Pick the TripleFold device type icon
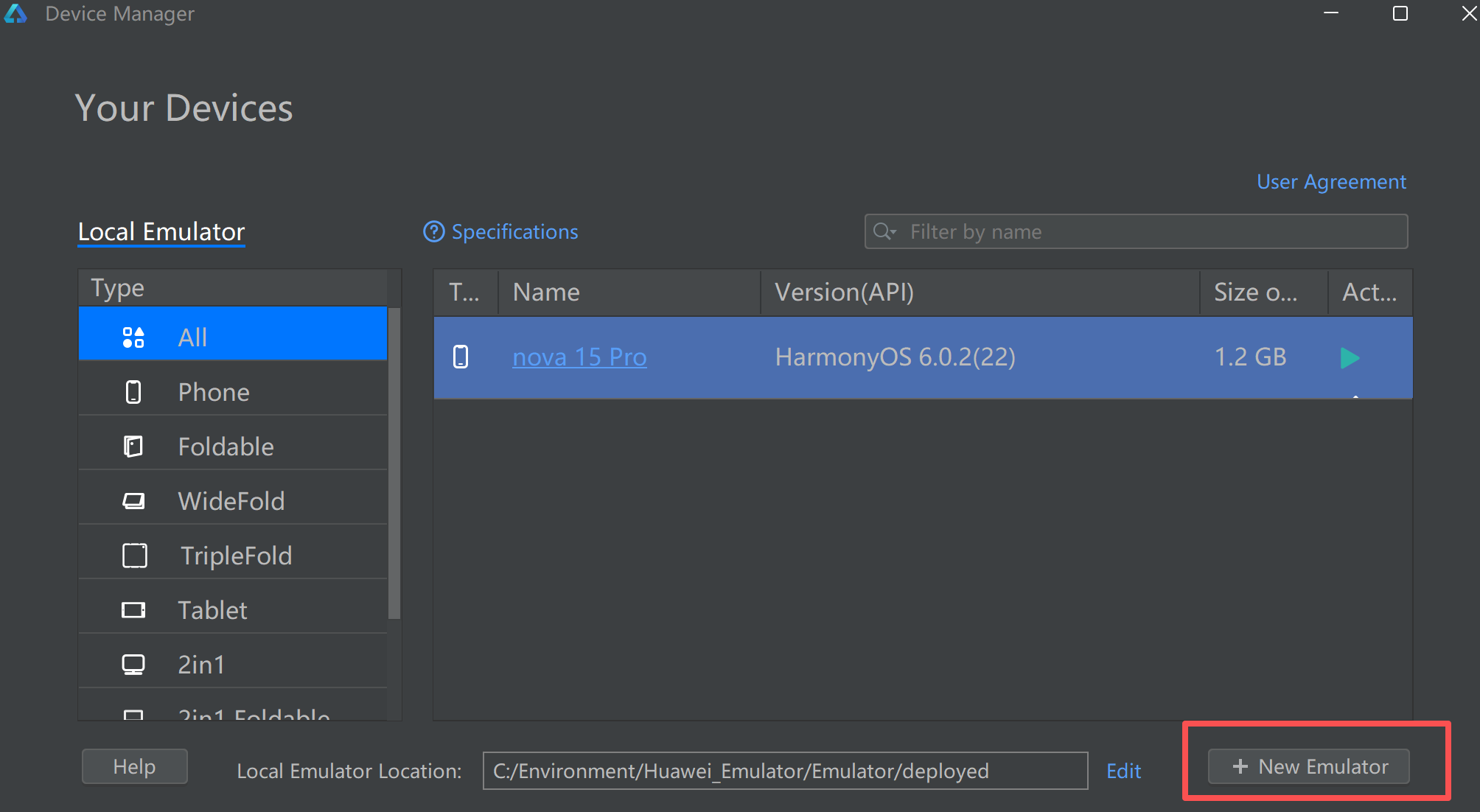 pyautogui.click(x=134, y=556)
